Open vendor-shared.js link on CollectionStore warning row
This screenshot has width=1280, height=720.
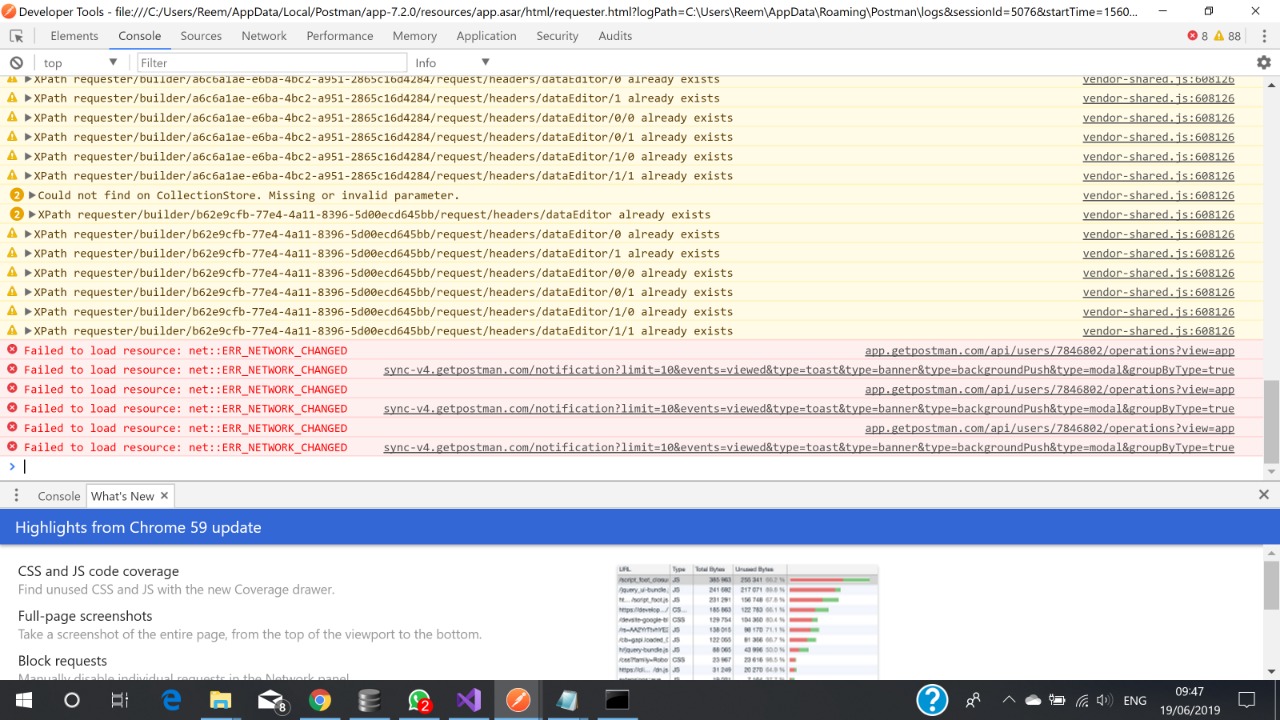pos(1158,195)
